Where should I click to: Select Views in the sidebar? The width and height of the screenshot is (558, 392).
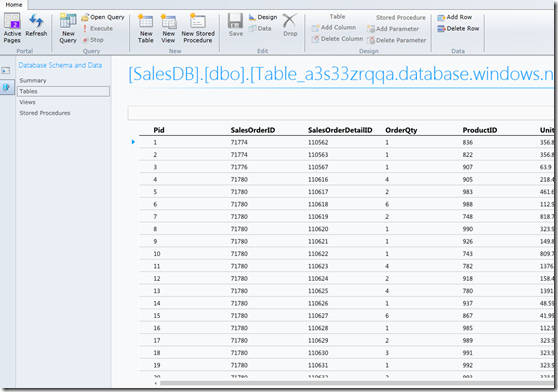coord(27,102)
